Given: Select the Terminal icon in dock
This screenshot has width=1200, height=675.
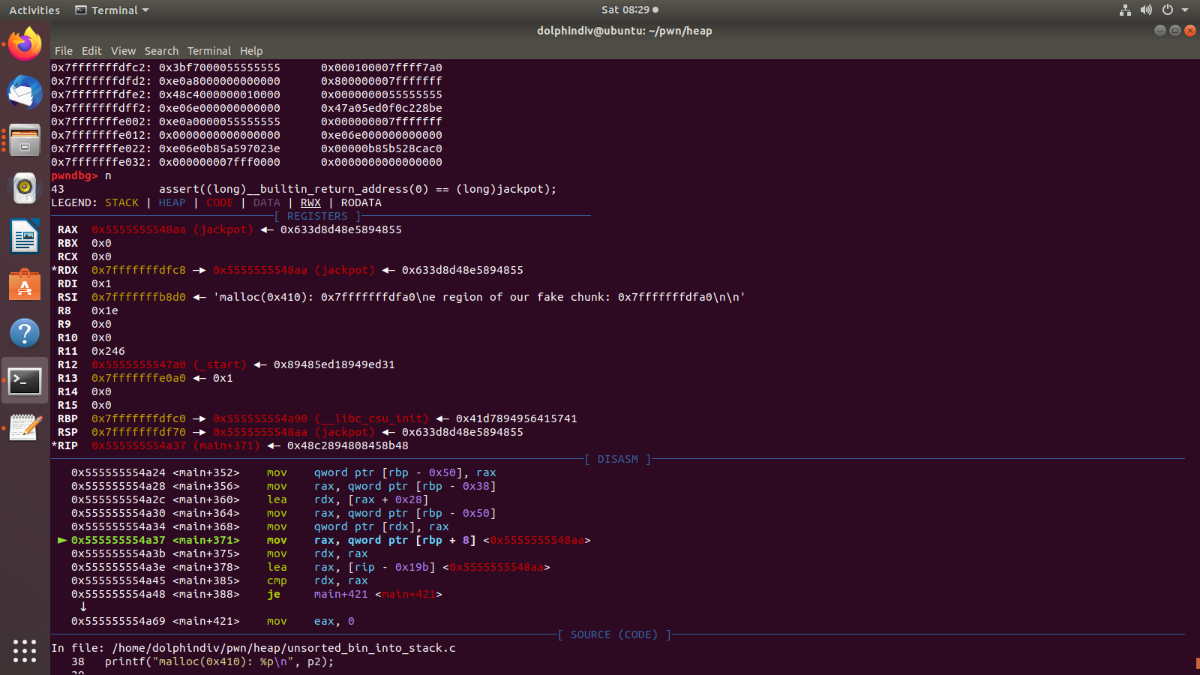Looking at the screenshot, I should (x=25, y=380).
